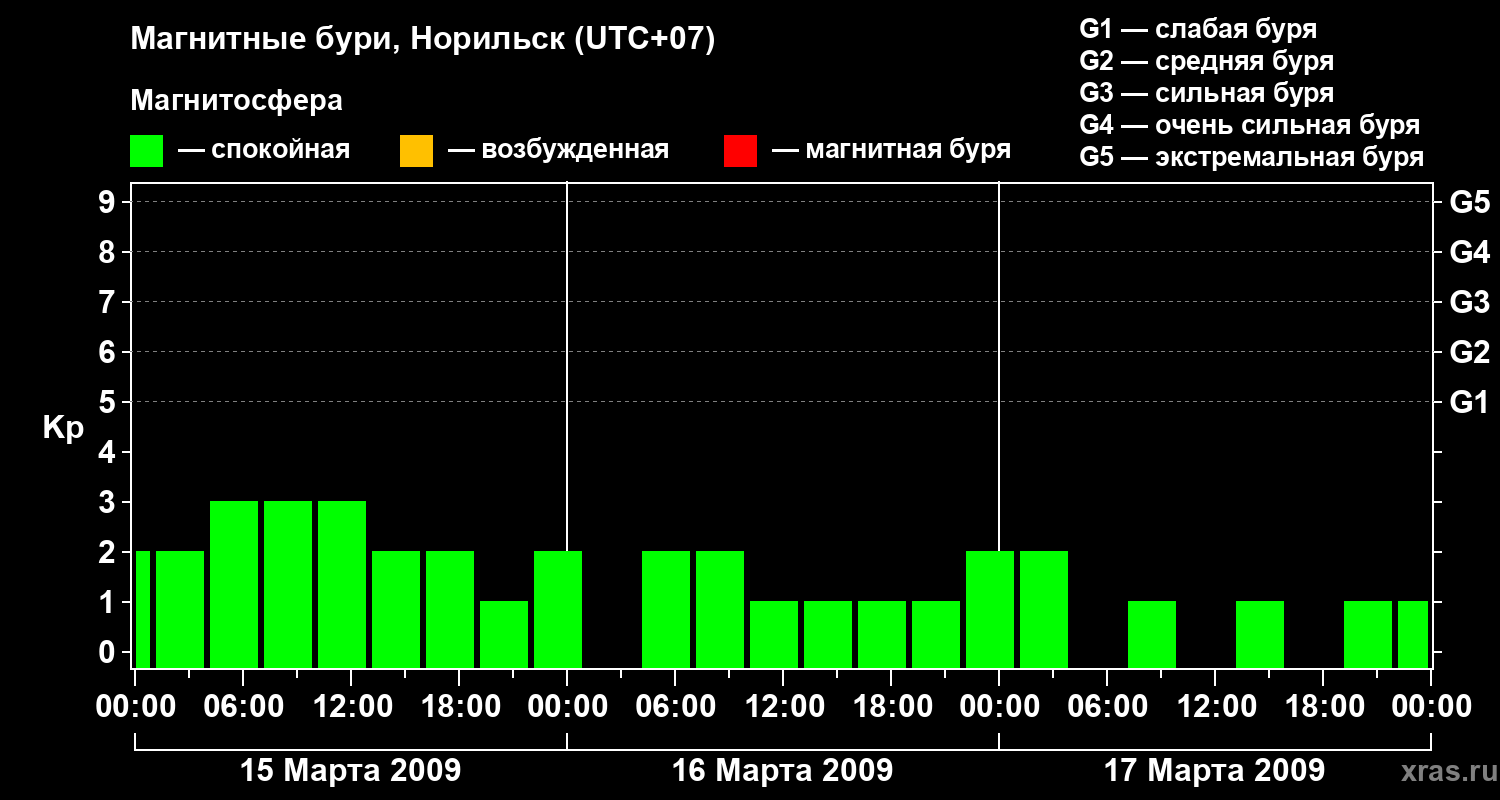Click the green calm magnetosphere swatch

pos(147,151)
